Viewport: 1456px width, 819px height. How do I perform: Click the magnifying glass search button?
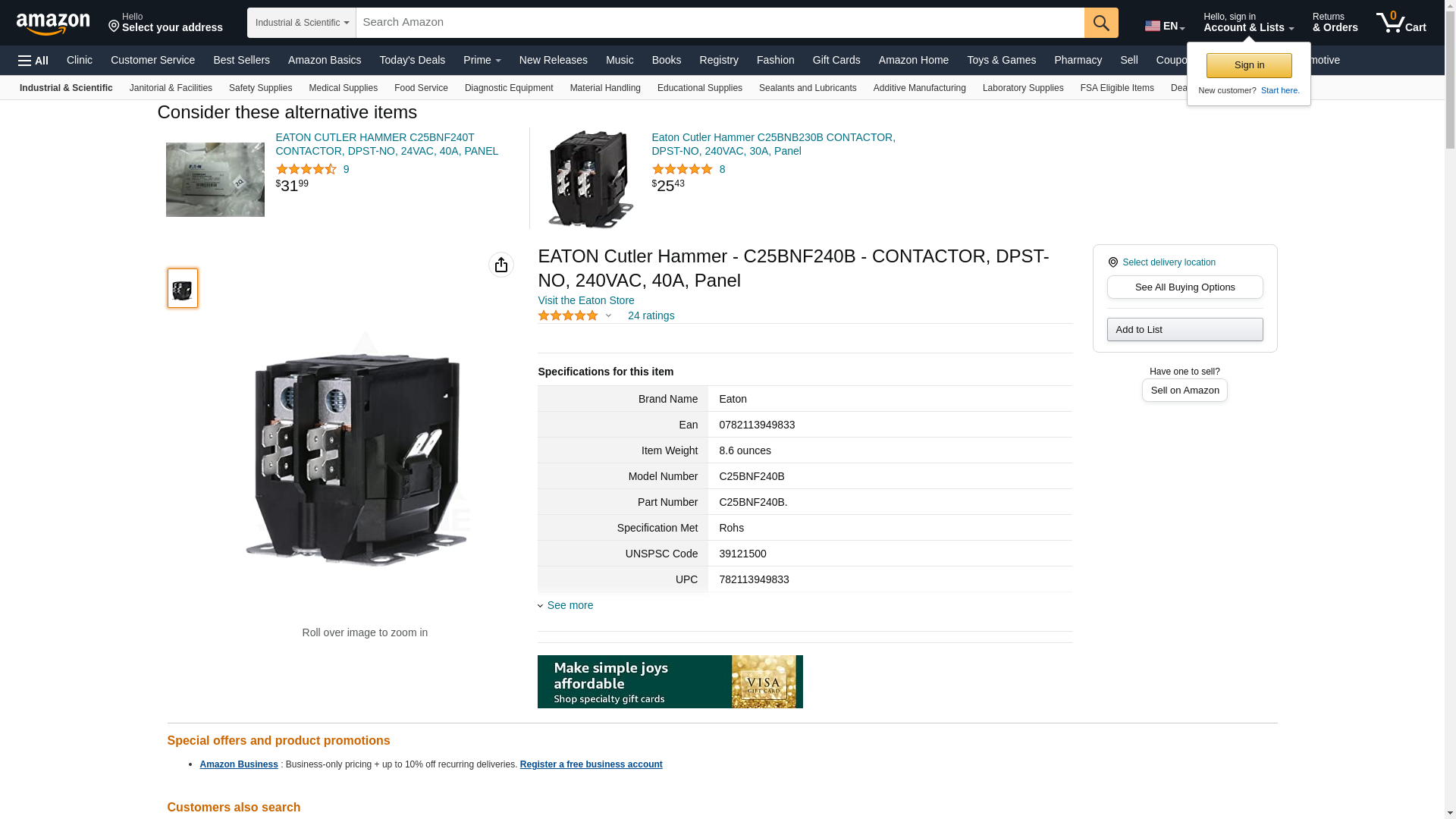[x=1101, y=23]
